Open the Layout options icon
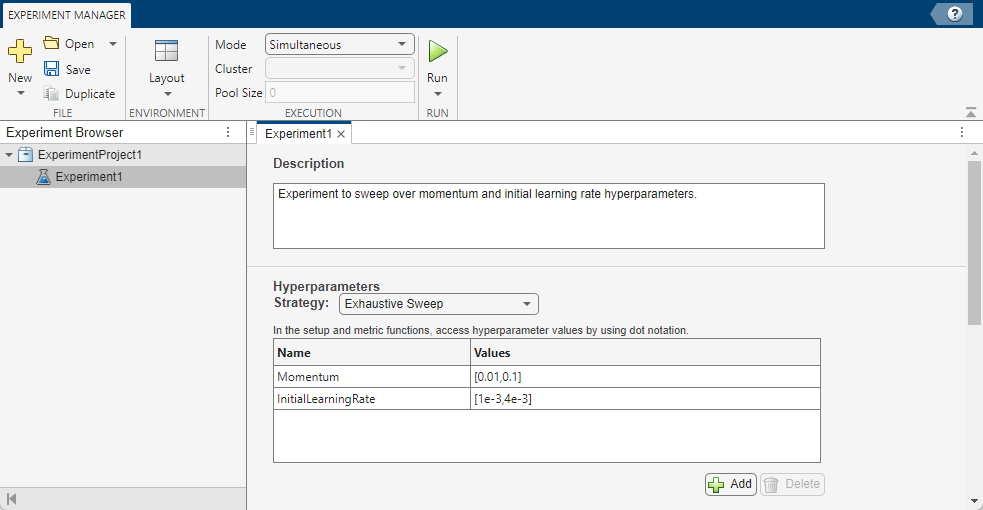 [166, 52]
